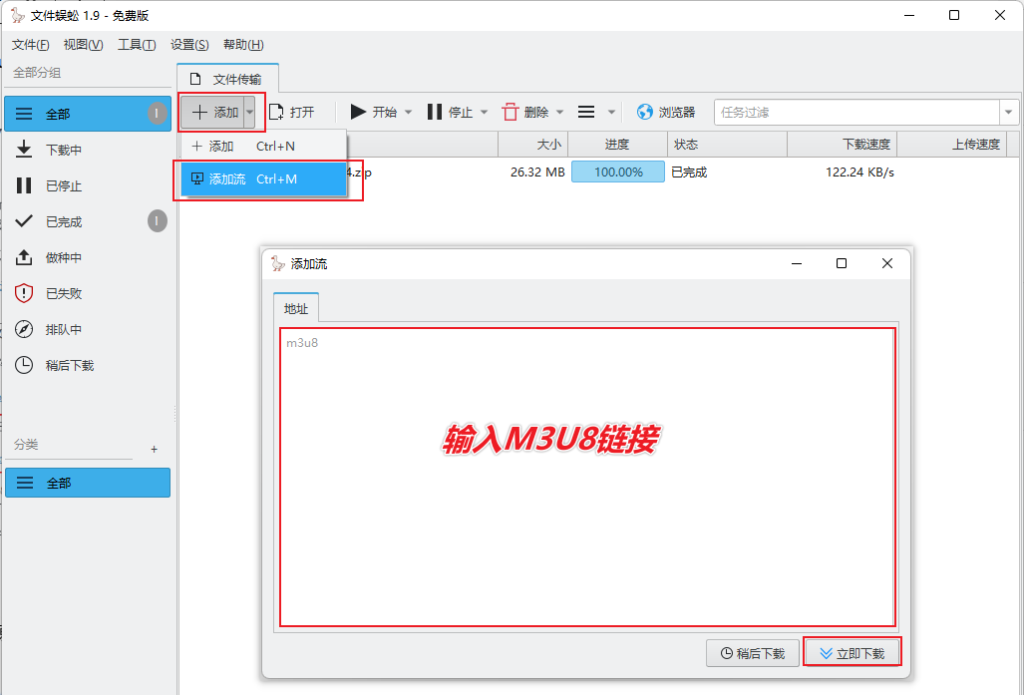The width and height of the screenshot is (1024, 695).
Task: Switch to the 地址 tab in dialog
Action: tap(296, 309)
